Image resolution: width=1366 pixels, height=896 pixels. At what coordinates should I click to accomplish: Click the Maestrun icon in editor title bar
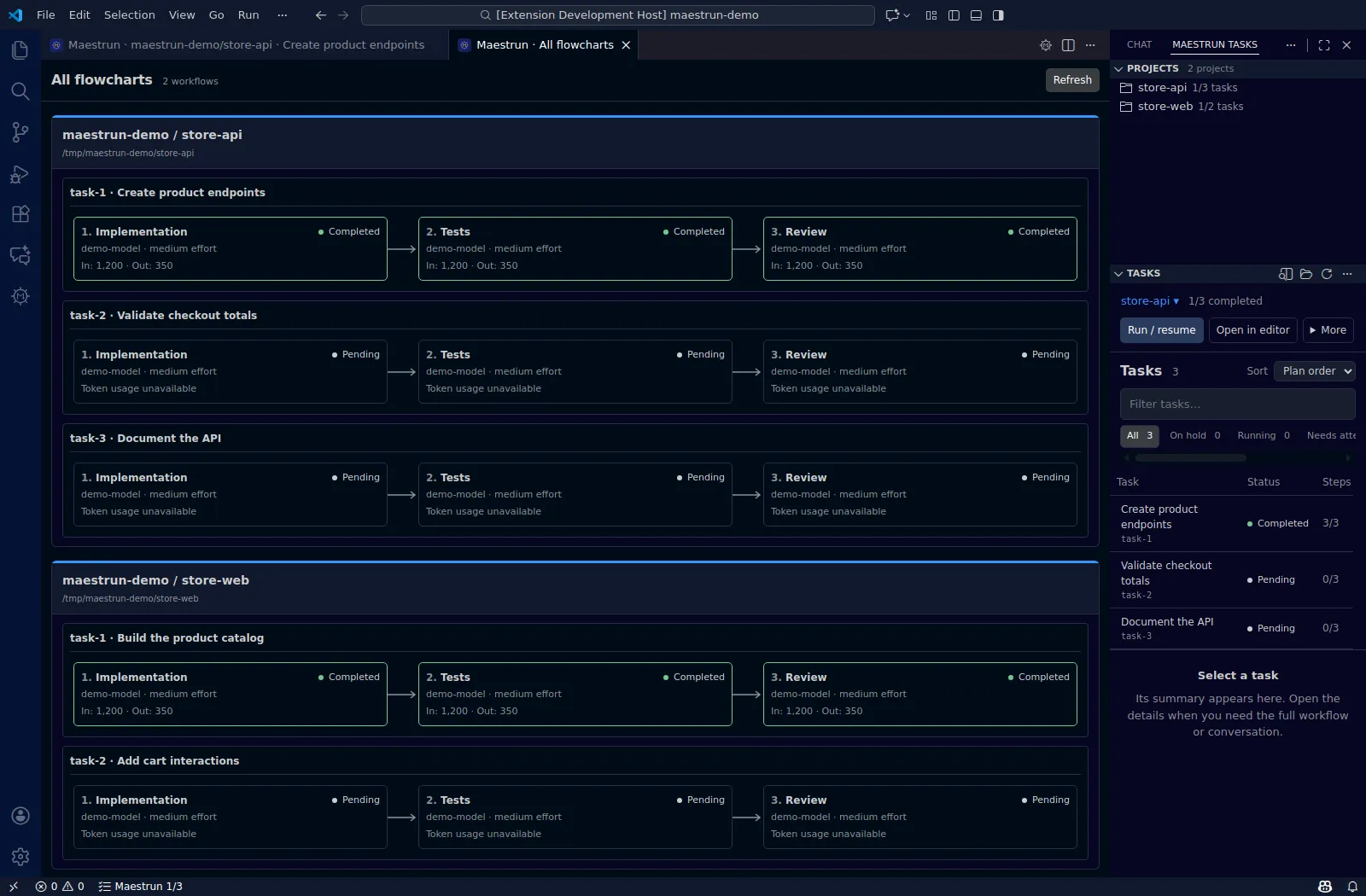click(x=1046, y=45)
